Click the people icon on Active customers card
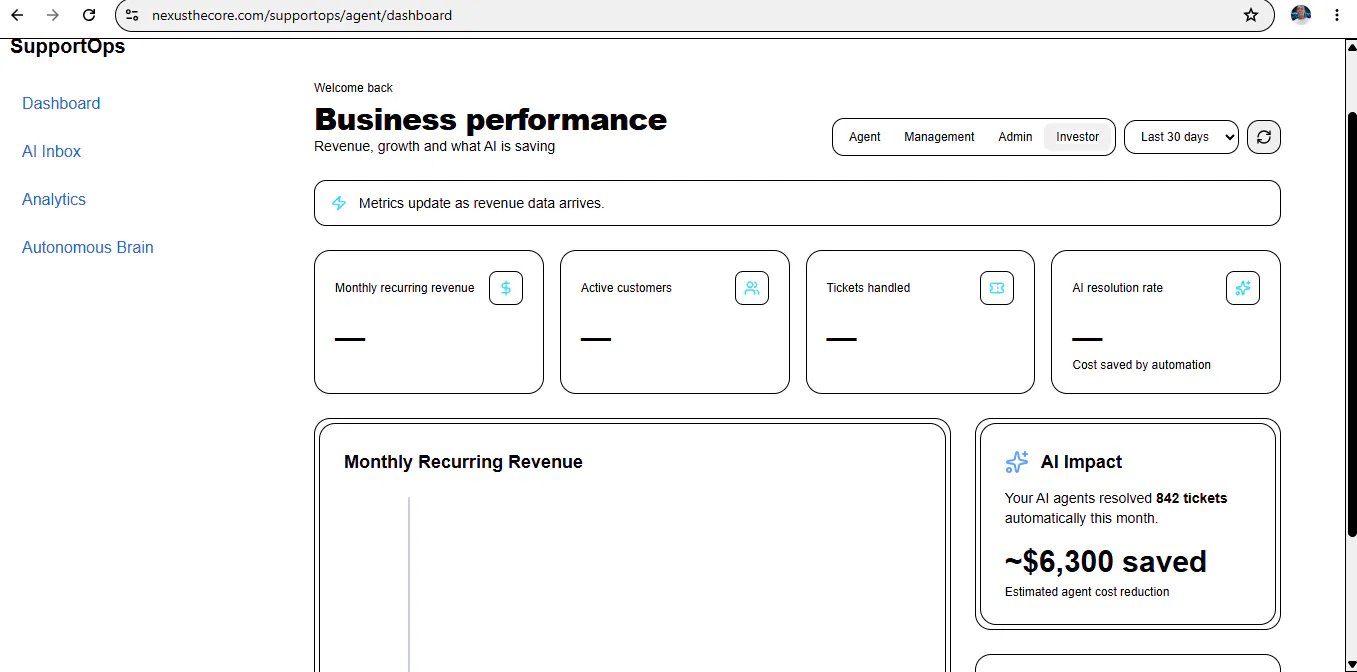This screenshot has height=672, width=1357. coord(752,288)
